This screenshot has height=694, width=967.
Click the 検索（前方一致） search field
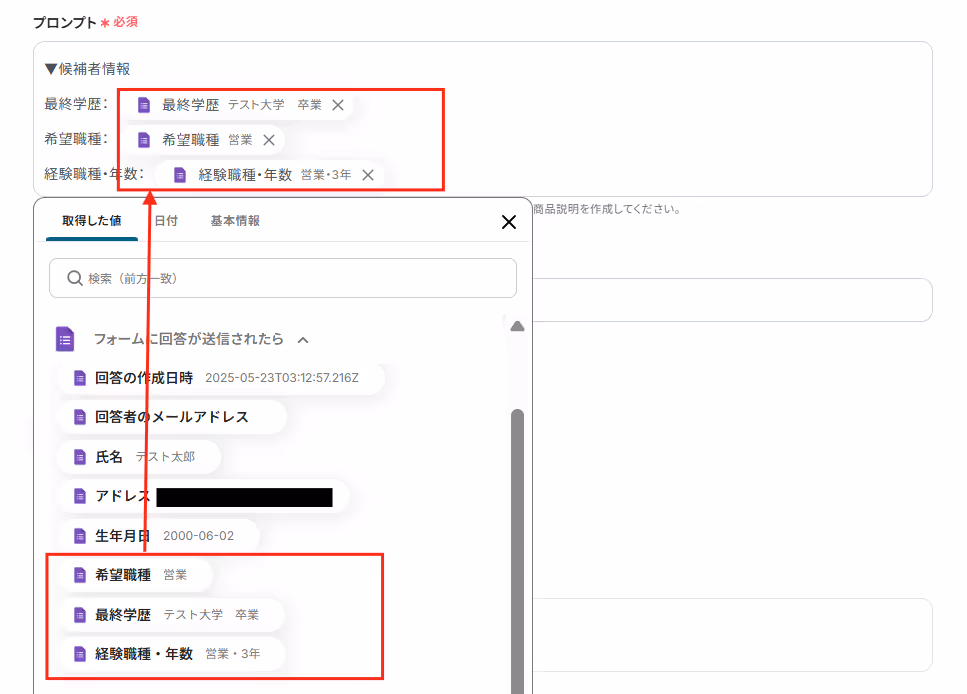(x=283, y=278)
